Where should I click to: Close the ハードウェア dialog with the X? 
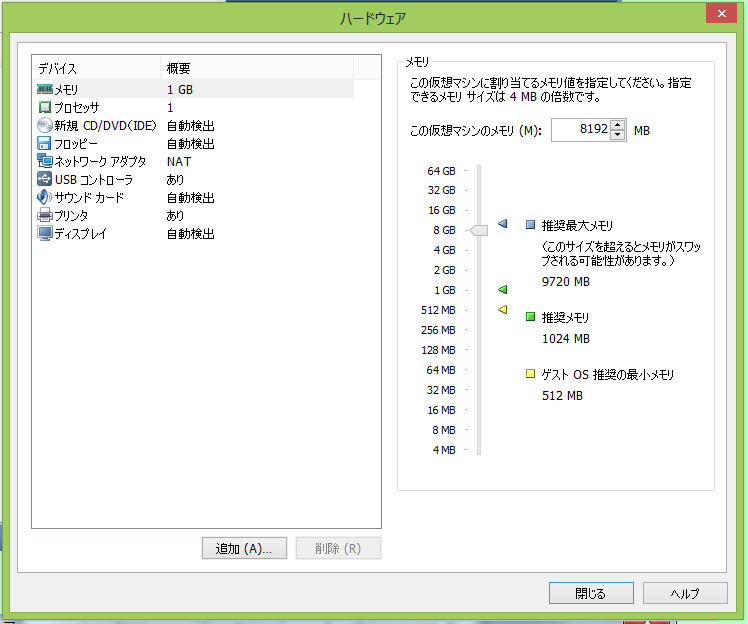(x=722, y=13)
